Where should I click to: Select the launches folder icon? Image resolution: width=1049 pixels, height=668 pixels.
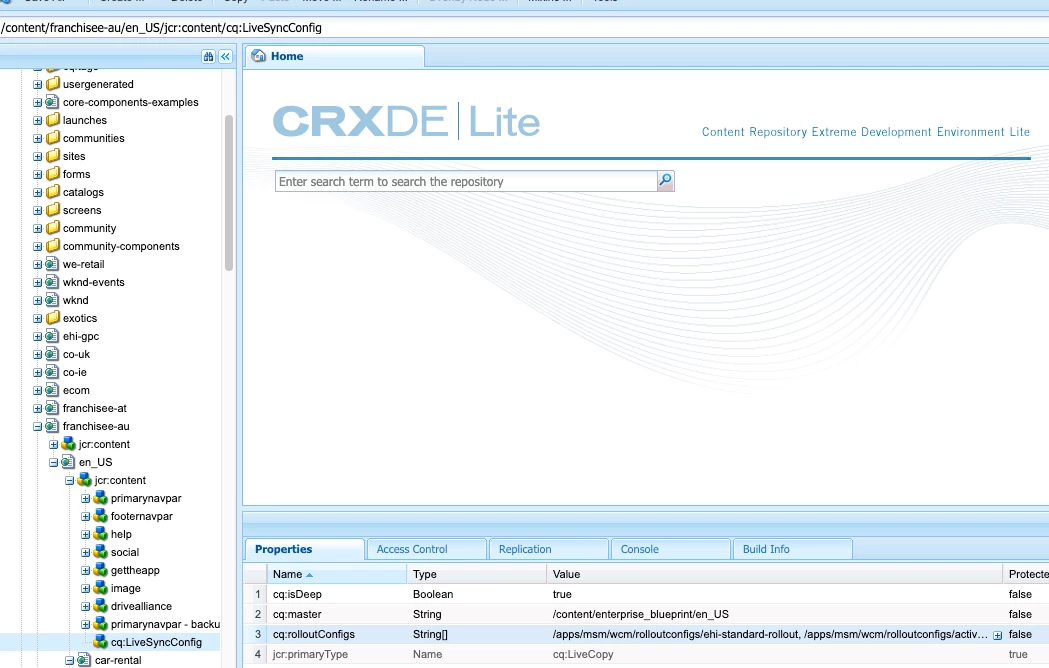point(53,120)
